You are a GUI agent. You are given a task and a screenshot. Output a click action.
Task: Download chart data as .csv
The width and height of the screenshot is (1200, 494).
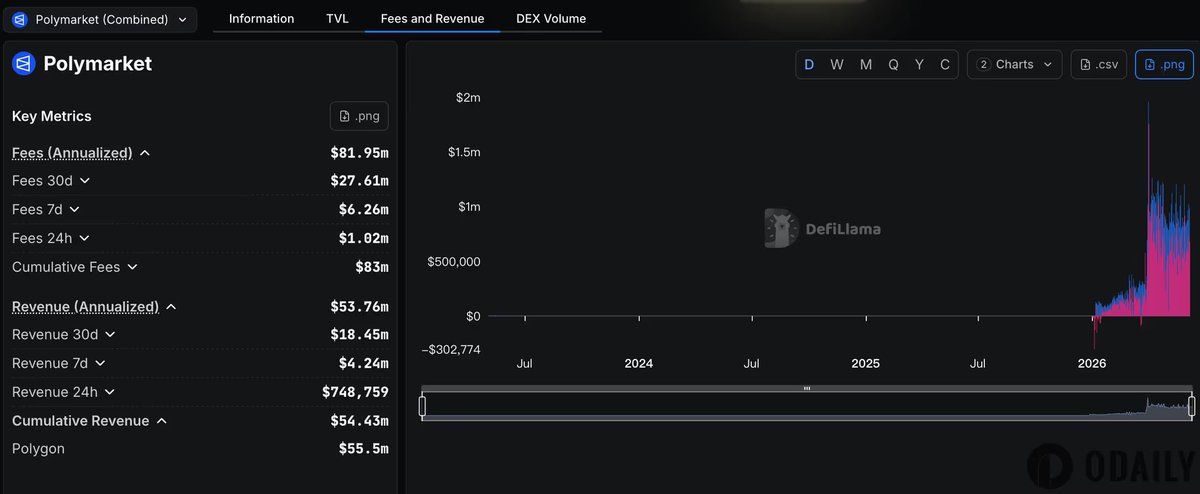1098,64
